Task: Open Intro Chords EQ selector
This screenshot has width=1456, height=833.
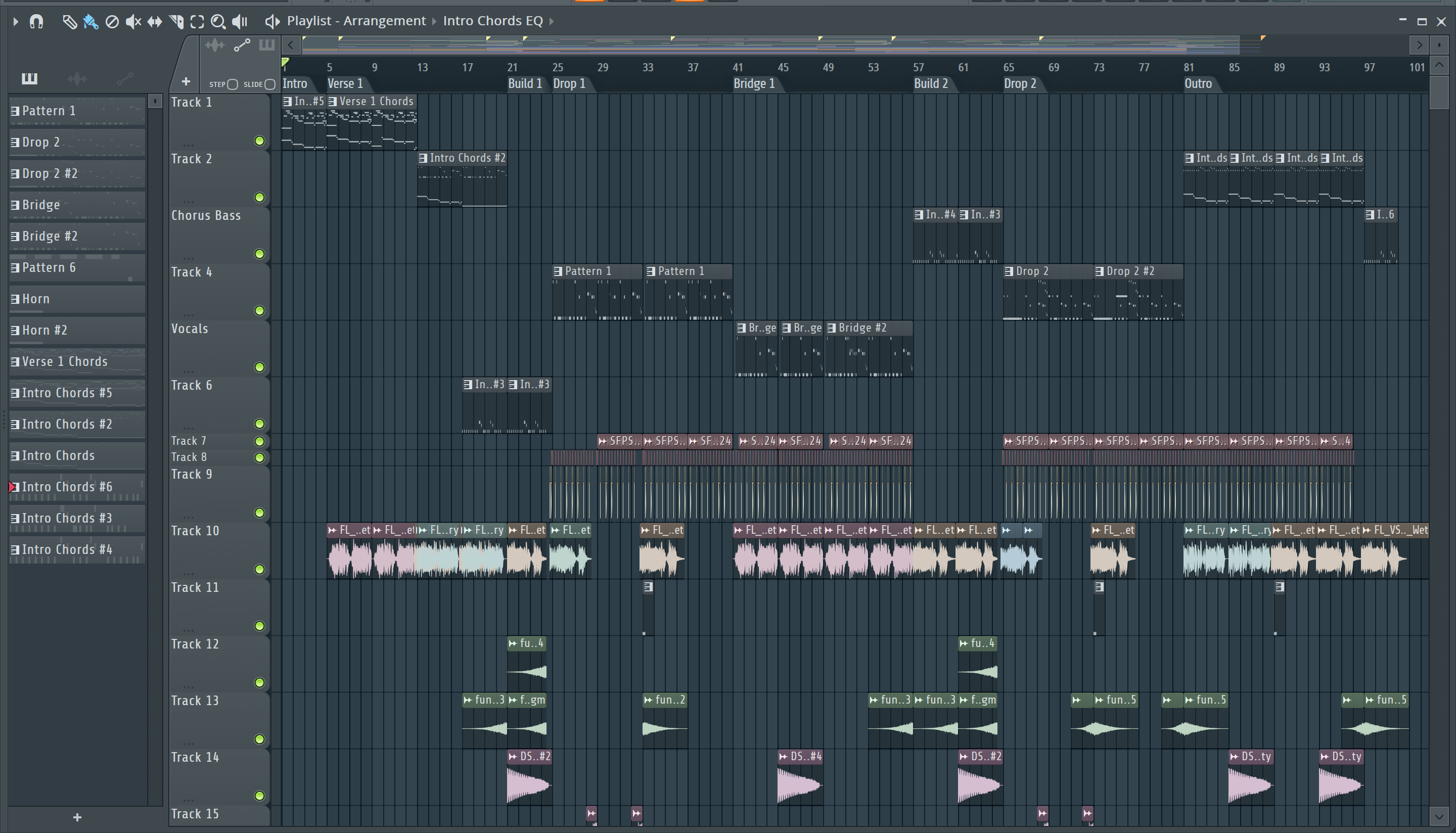Action: tap(492, 21)
